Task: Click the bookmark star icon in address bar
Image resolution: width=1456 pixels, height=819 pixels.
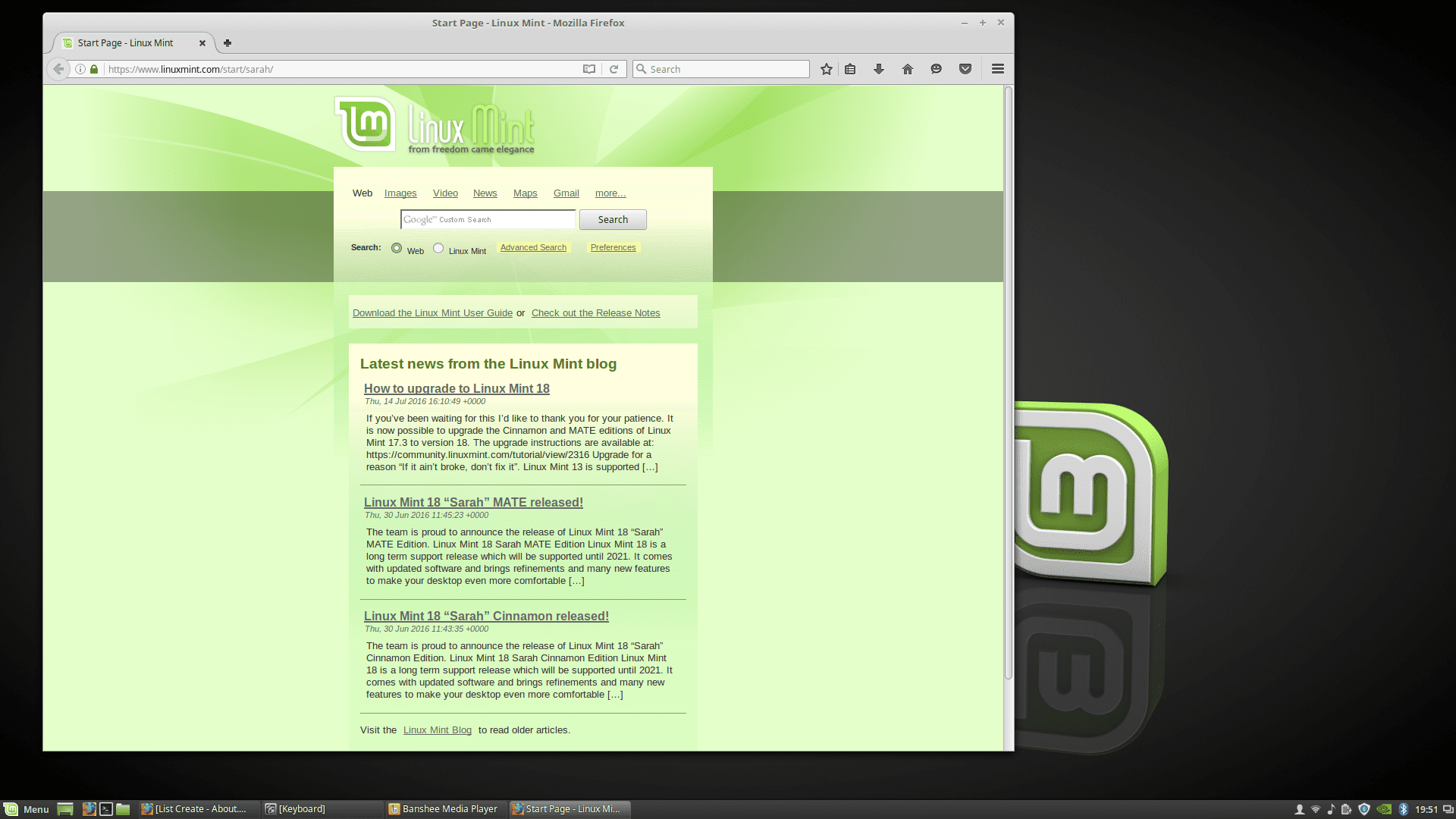Action: (825, 69)
